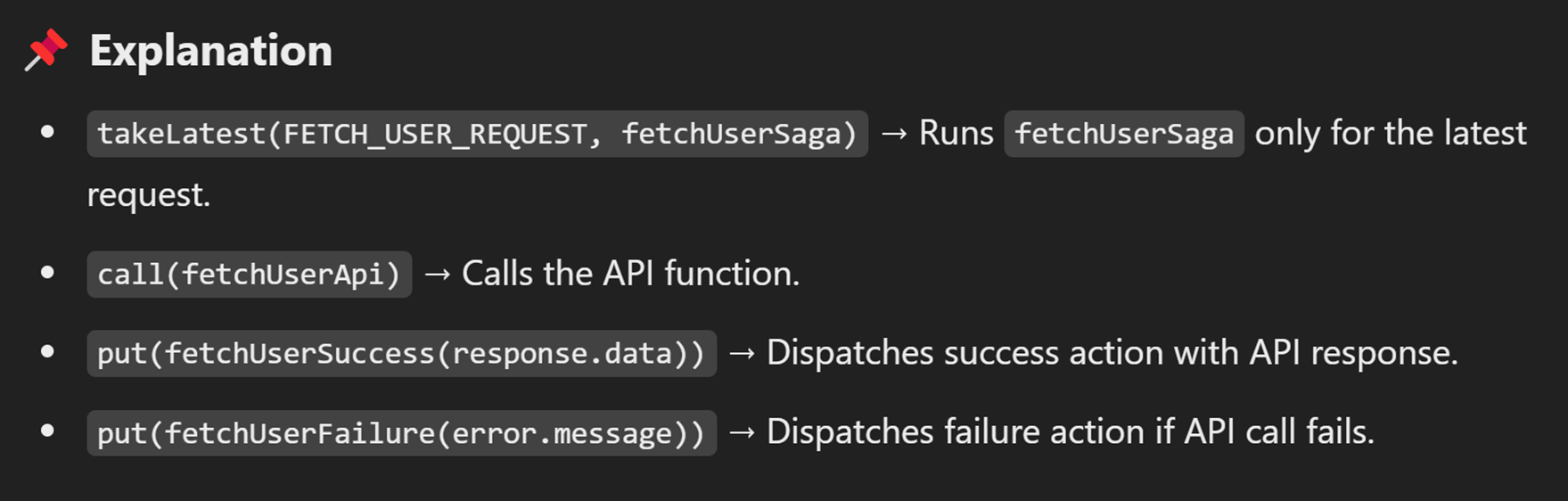Click the standalone fetchUserSaga inline code
This screenshot has height=501, width=1568.
(1123, 134)
